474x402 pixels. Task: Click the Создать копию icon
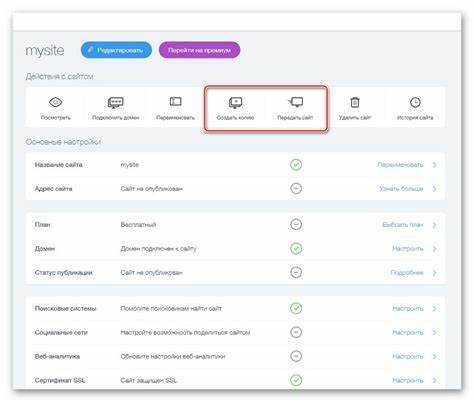pyautogui.click(x=235, y=102)
